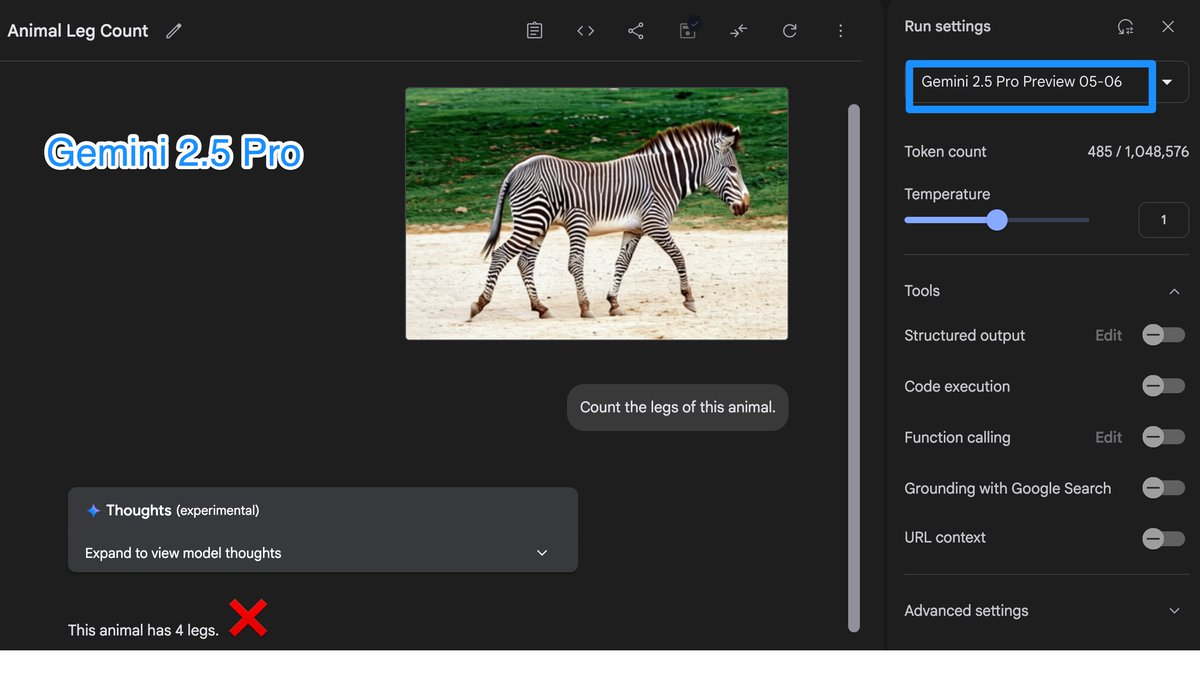
Task: Click the save prompt icon
Action: 689,29
